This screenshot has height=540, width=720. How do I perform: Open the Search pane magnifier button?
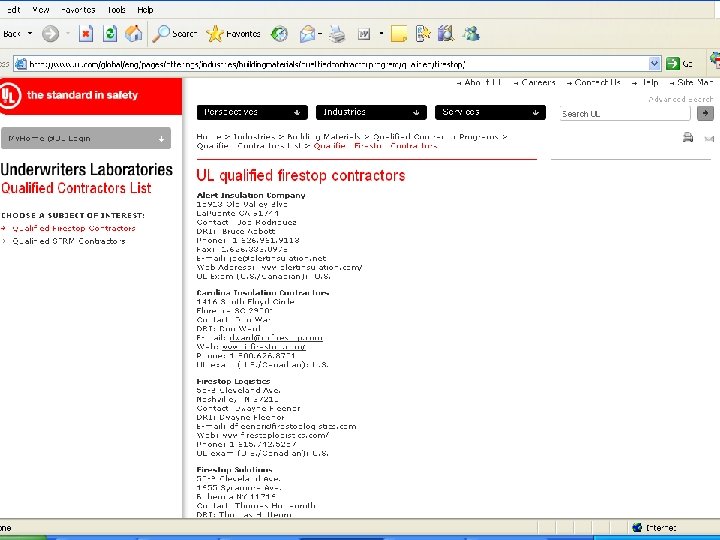tap(174, 34)
